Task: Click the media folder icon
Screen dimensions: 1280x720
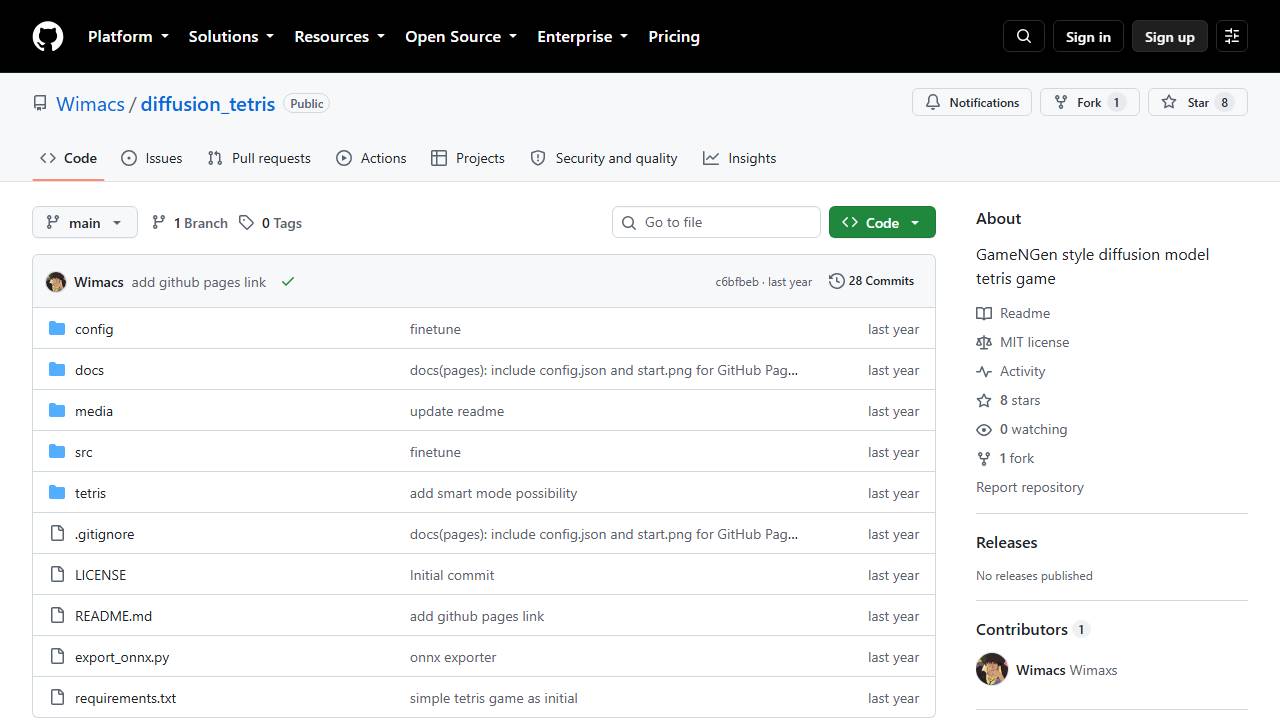Action: (57, 411)
